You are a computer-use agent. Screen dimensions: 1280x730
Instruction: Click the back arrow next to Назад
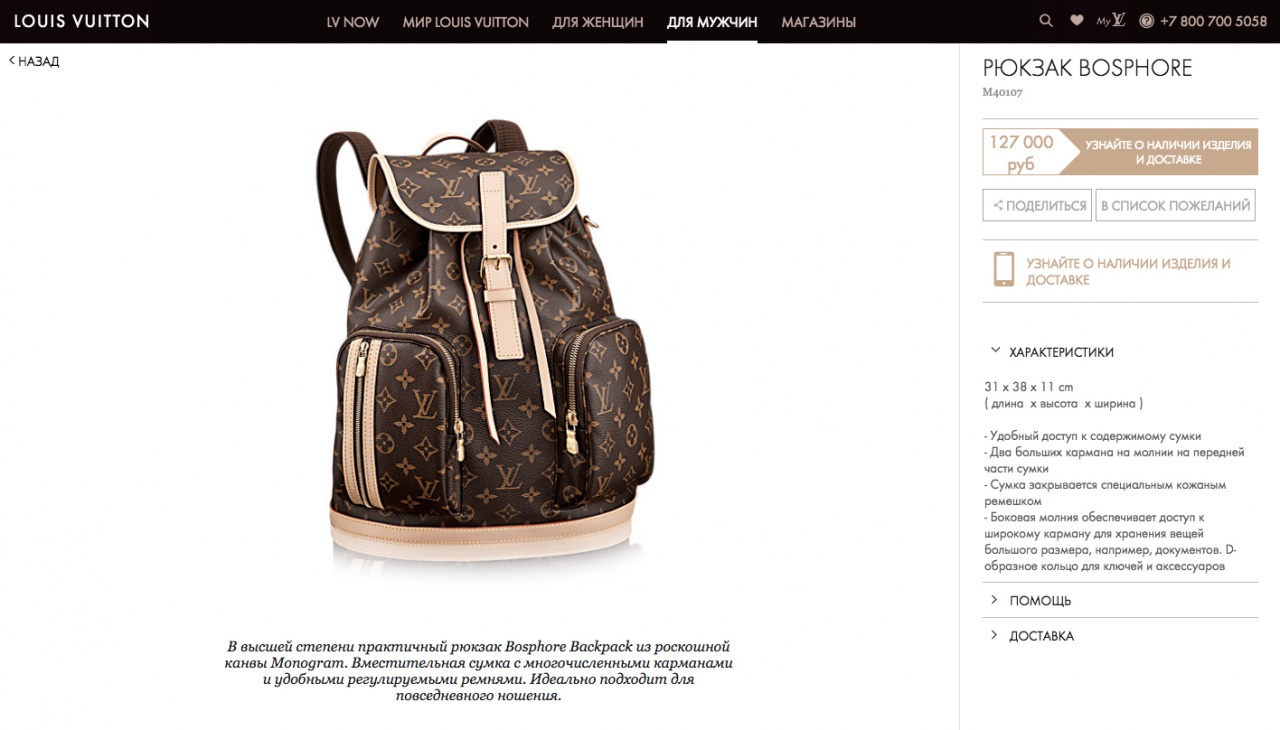coord(12,61)
